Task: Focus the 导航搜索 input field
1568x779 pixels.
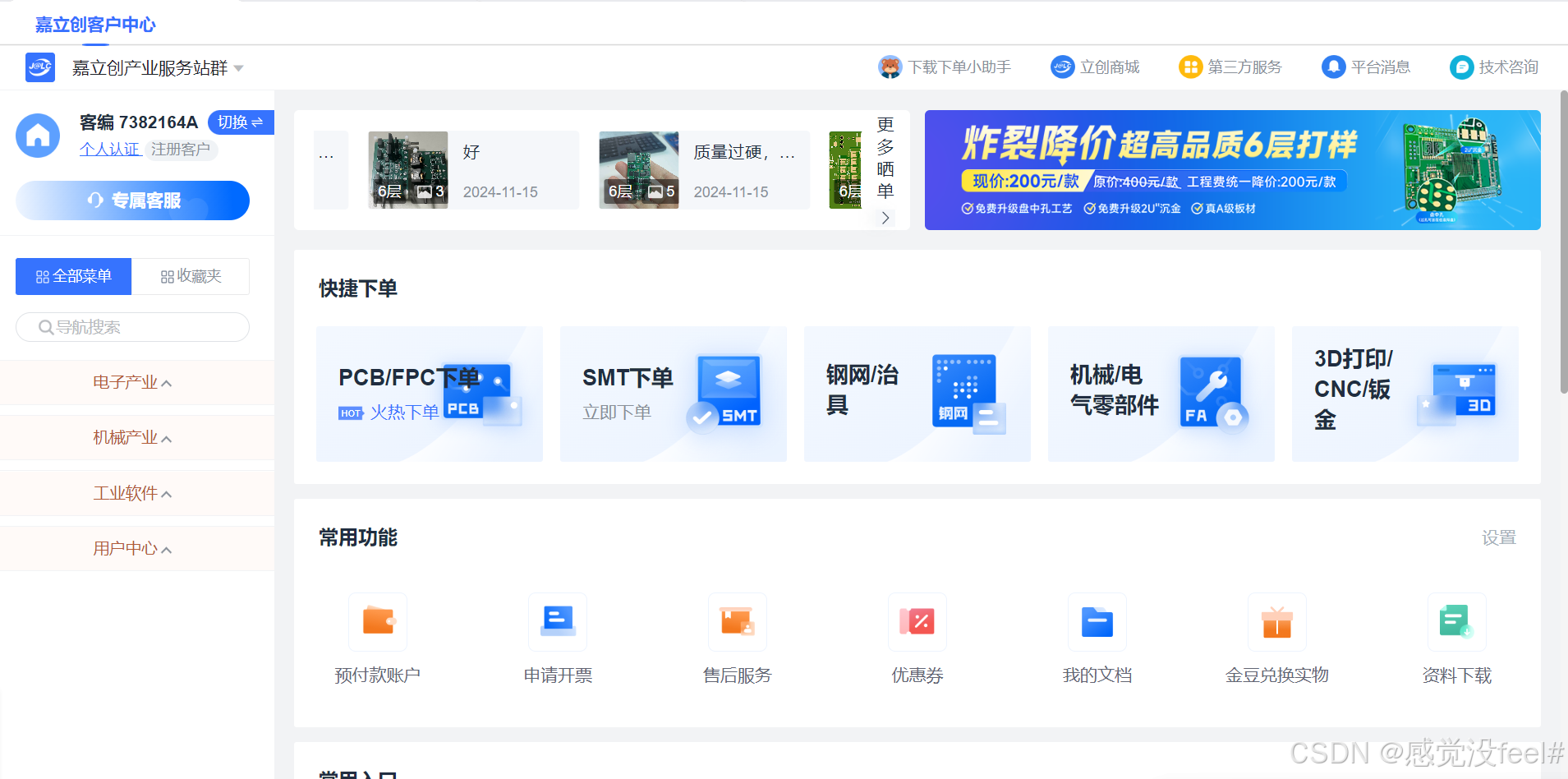Action: (x=133, y=327)
